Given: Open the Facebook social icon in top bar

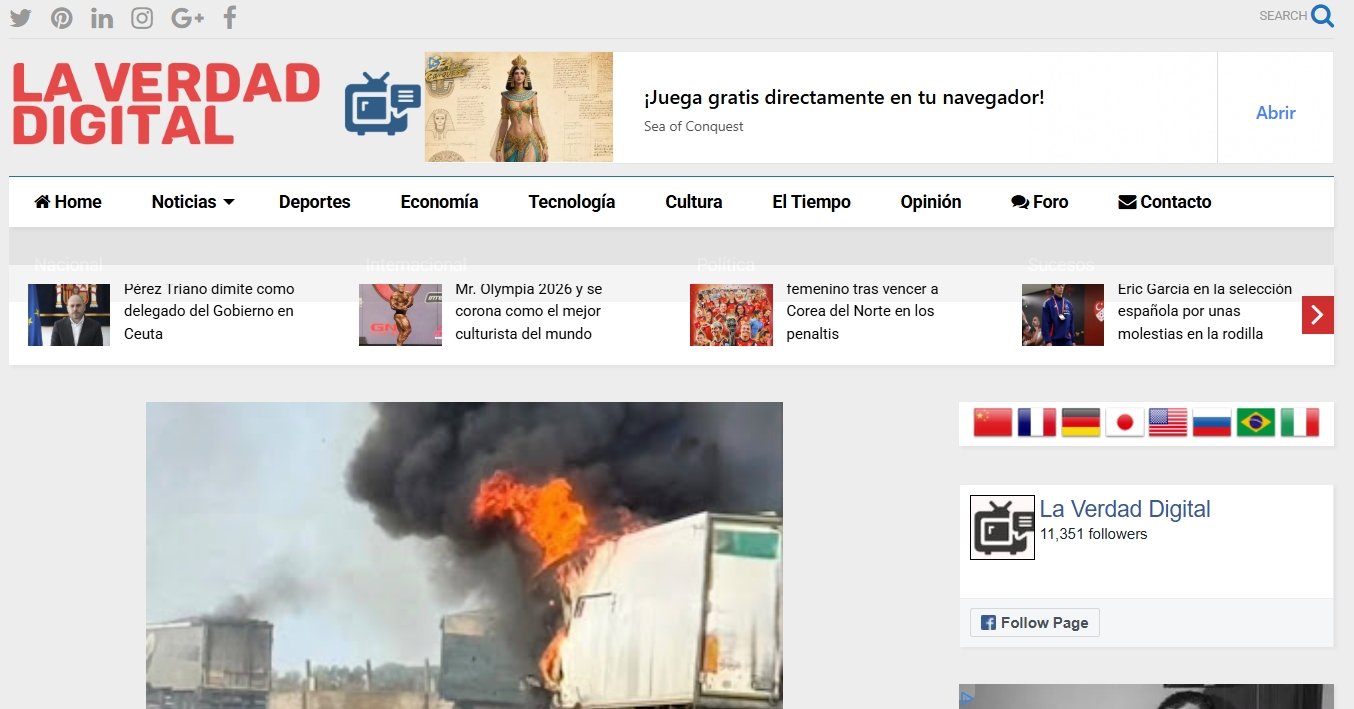Looking at the screenshot, I should pyautogui.click(x=230, y=17).
